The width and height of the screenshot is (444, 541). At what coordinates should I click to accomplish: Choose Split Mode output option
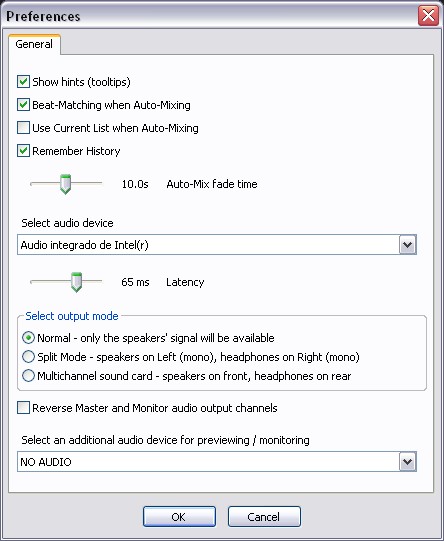pos(28,357)
